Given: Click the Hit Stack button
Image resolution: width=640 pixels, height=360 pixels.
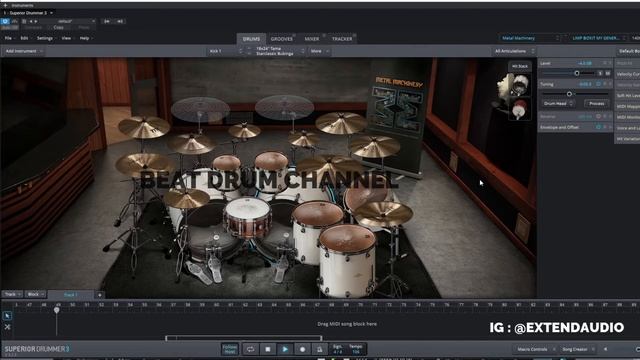Looking at the screenshot, I should tap(520, 66).
